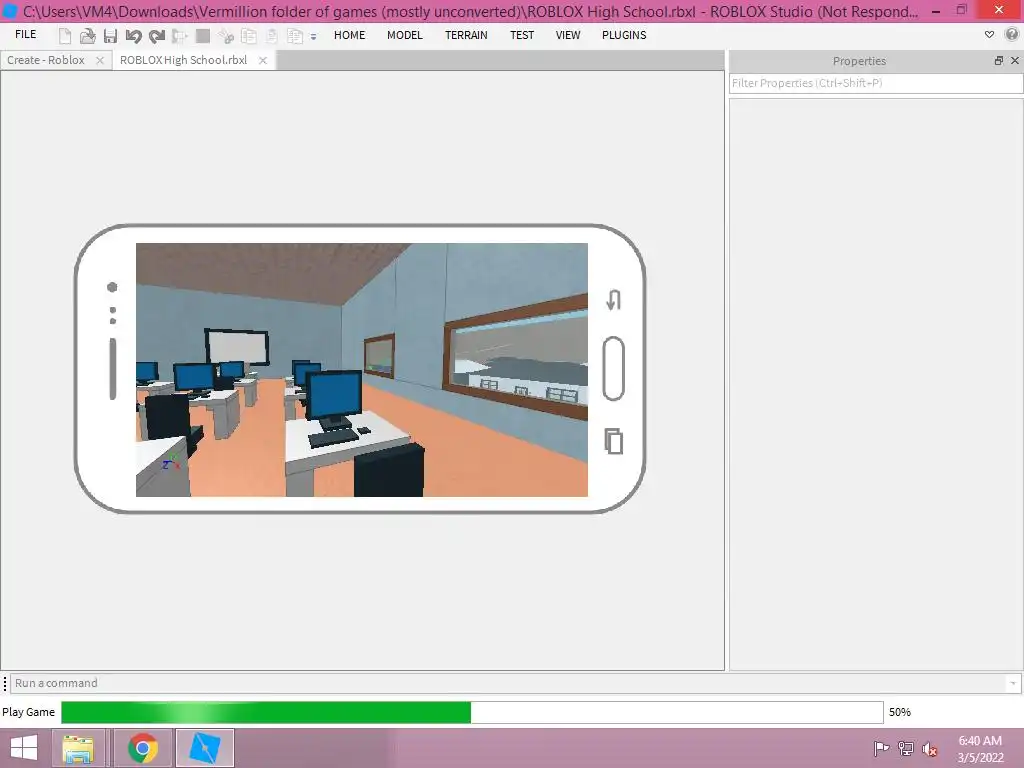The height and width of the screenshot is (768, 1024).
Task: Click the Open file icon in the quick toolbar
Action: coord(88,36)
